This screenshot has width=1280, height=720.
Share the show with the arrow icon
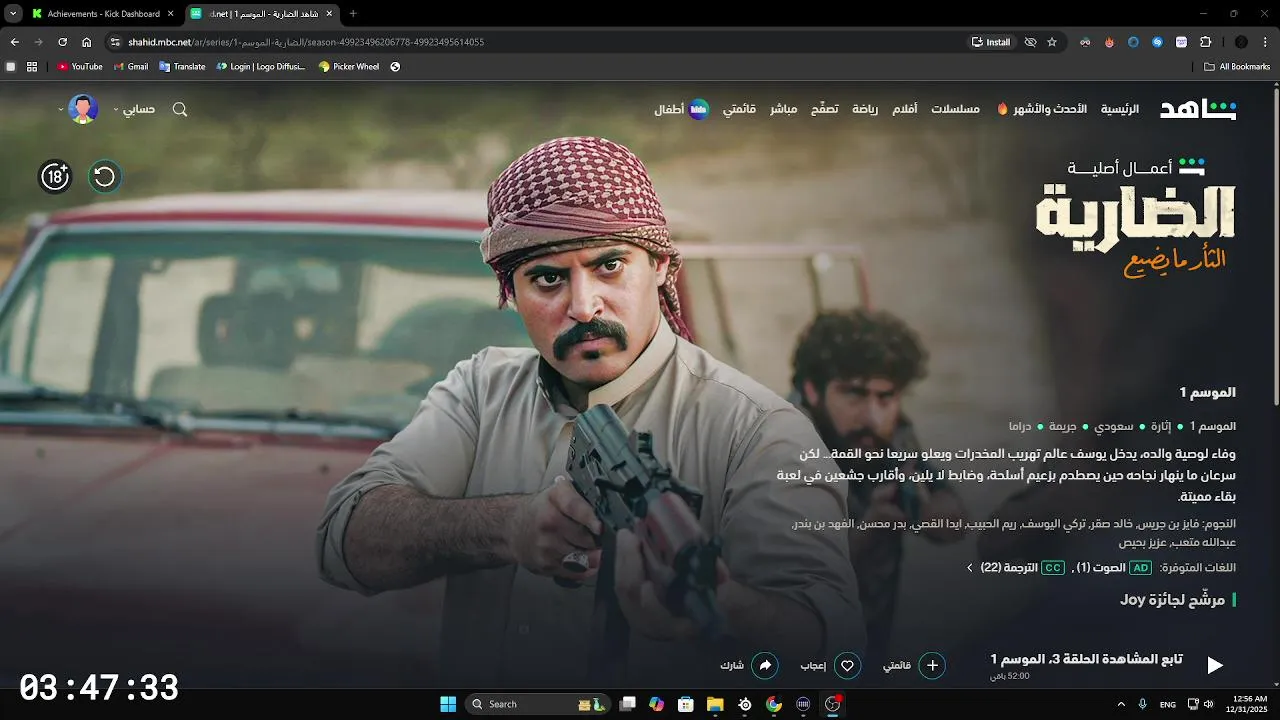pos(765,665)
